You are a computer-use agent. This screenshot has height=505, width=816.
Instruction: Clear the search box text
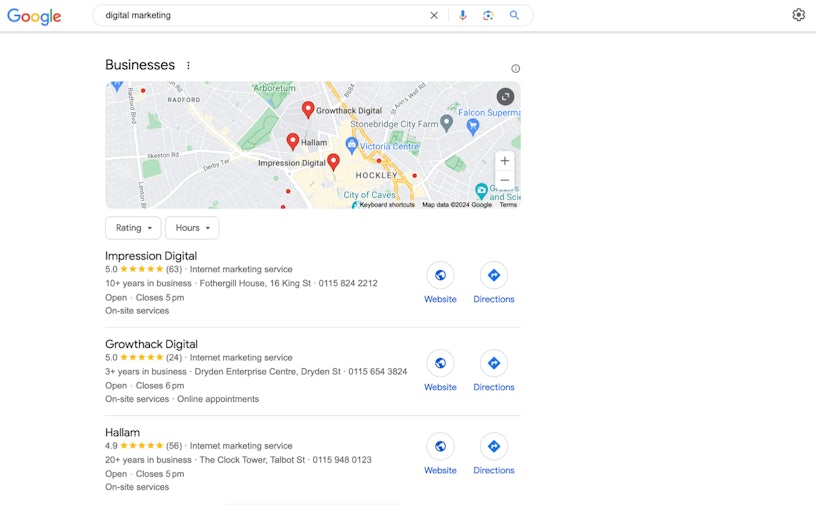(x=434, y=16)
